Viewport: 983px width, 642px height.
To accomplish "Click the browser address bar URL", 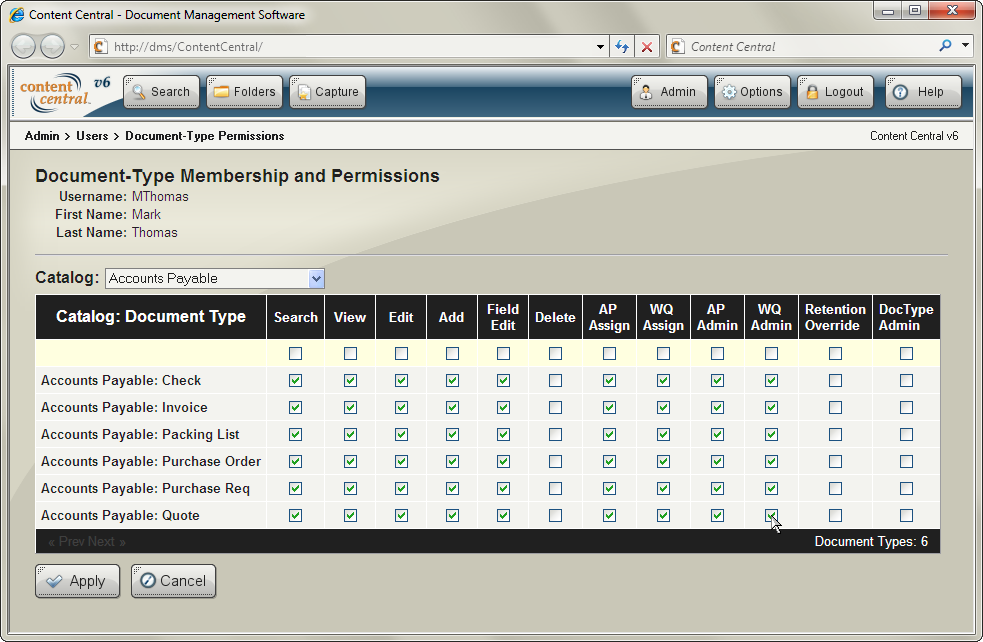I will pyautogui.click(x=188, y=46).
